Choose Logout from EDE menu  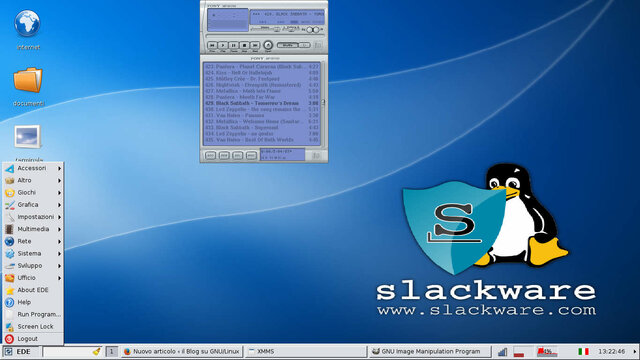(33, 339)
